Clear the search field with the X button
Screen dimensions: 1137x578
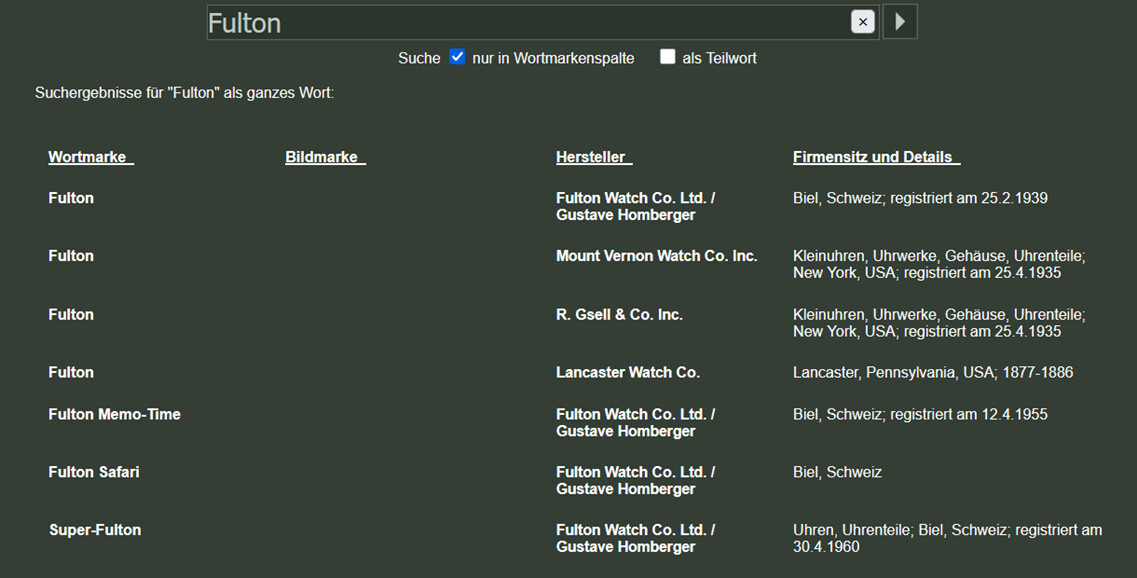[862, 22]
